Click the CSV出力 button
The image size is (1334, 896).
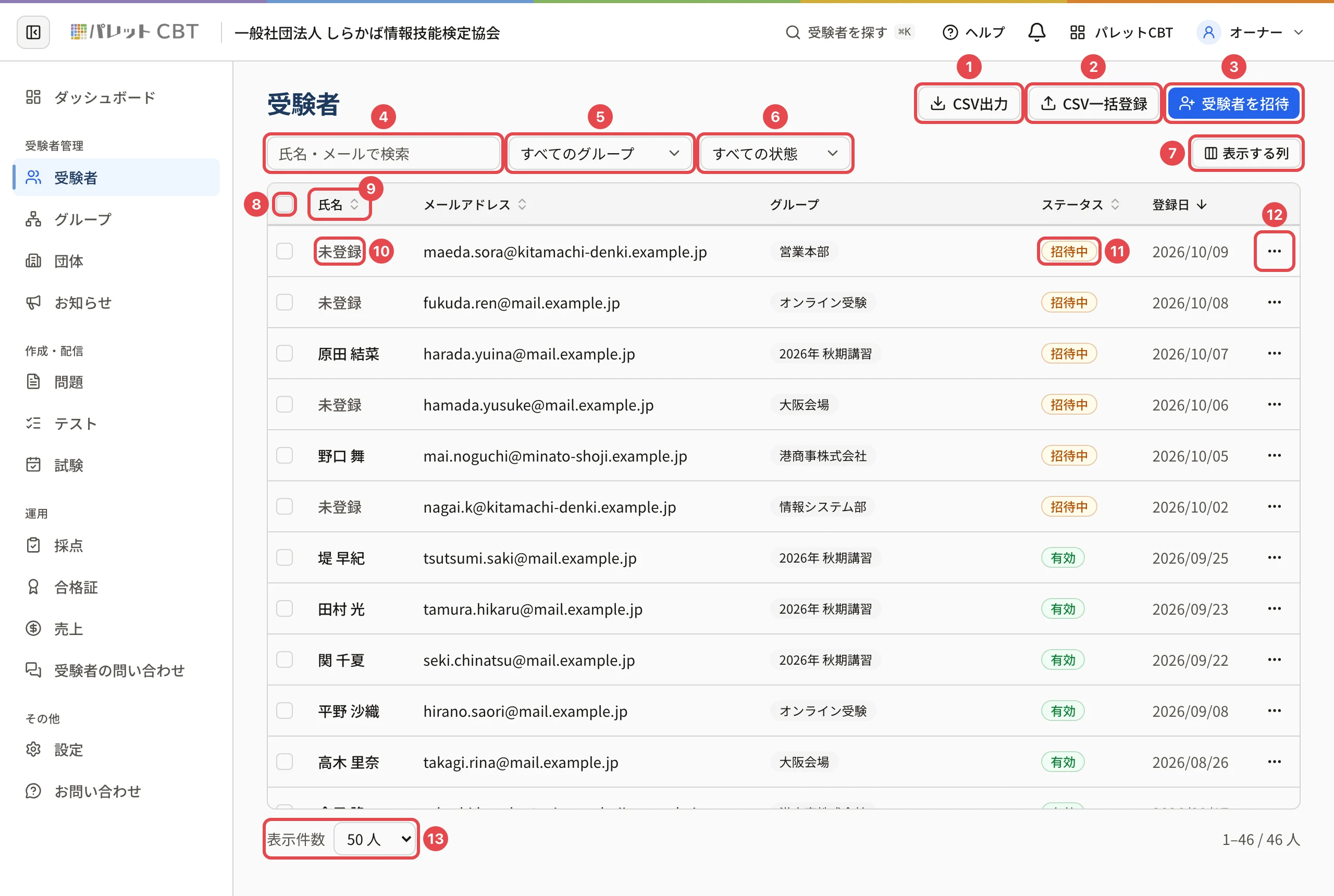point(968,104)
